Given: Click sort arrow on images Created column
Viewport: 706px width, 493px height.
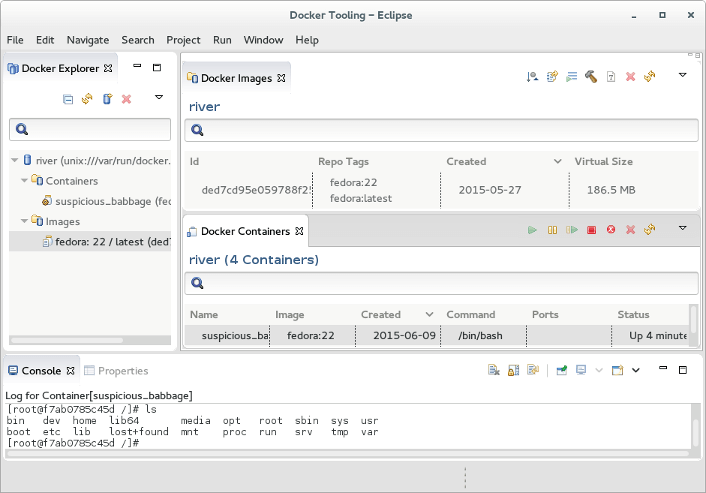Looking at the screenshot, I should pos(557,162).
